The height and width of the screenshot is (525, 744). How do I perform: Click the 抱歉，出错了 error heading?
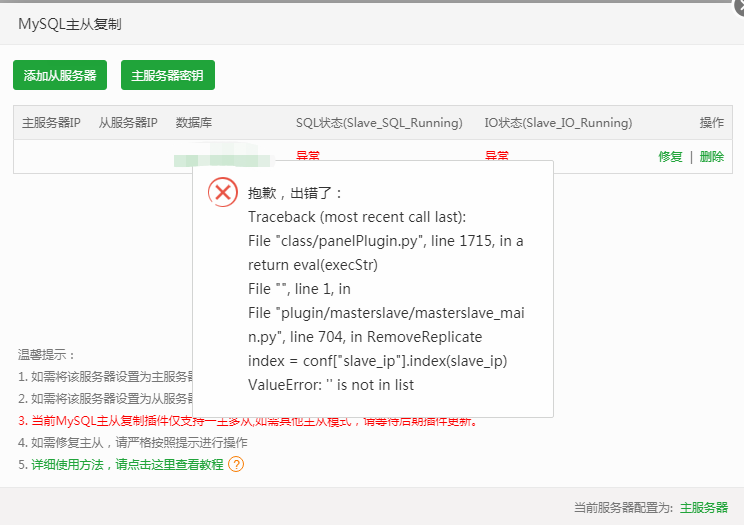click(295, 193)
